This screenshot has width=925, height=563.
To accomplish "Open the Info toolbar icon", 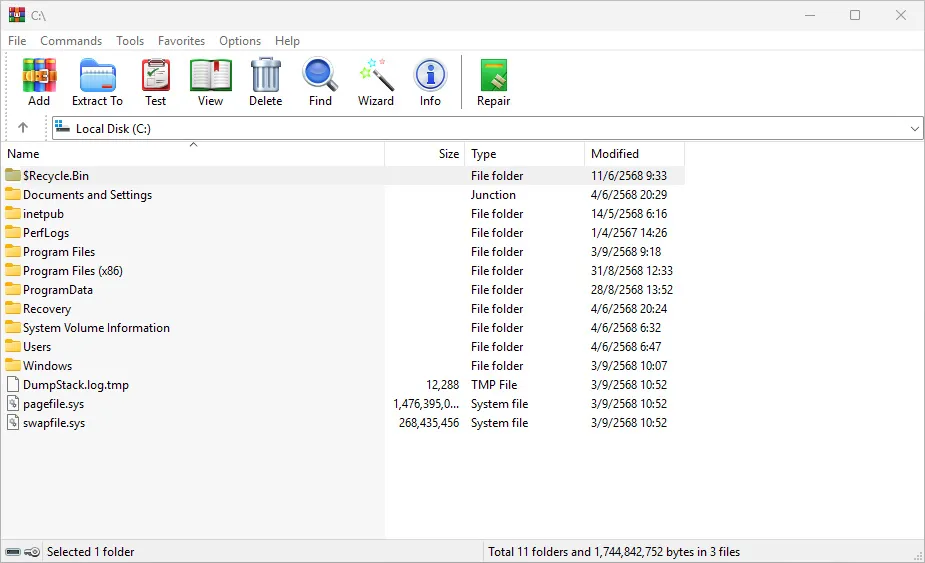I will pyautogui.click(x=430, y=76).
